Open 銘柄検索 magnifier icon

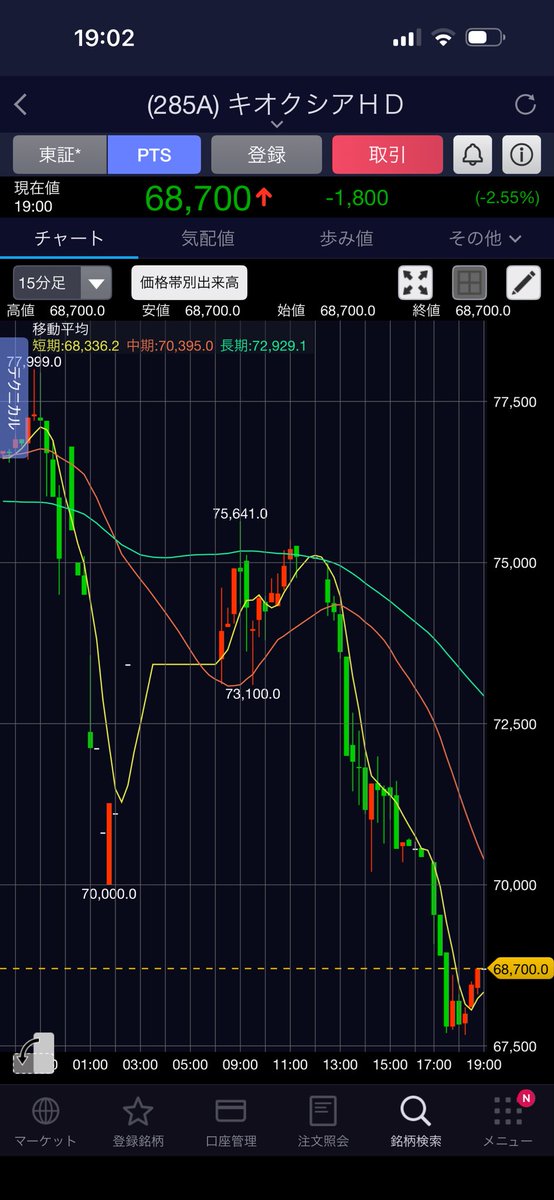(x=415, y=1111)
